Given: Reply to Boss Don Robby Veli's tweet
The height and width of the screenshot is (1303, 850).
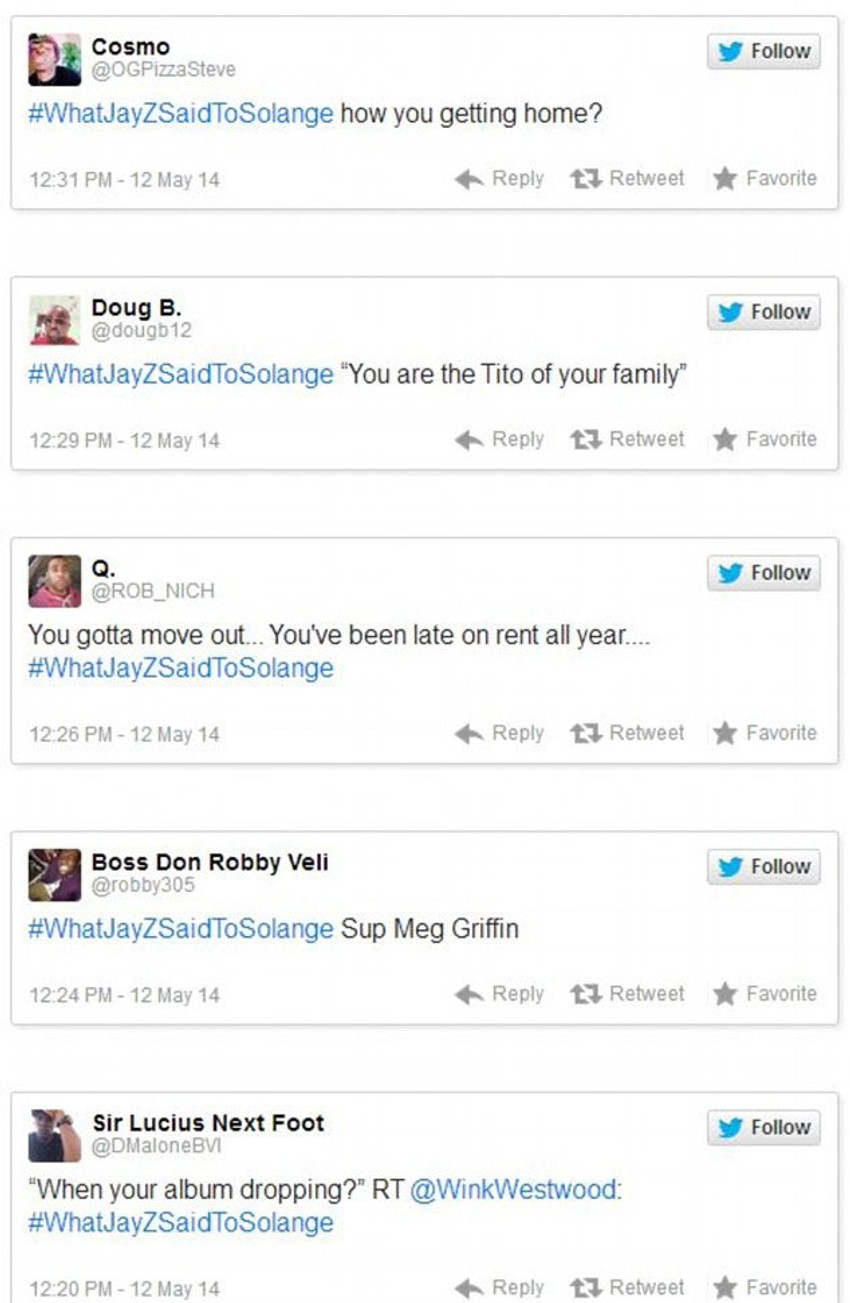Looking at the screenshot, I should (x=499, y=994).
